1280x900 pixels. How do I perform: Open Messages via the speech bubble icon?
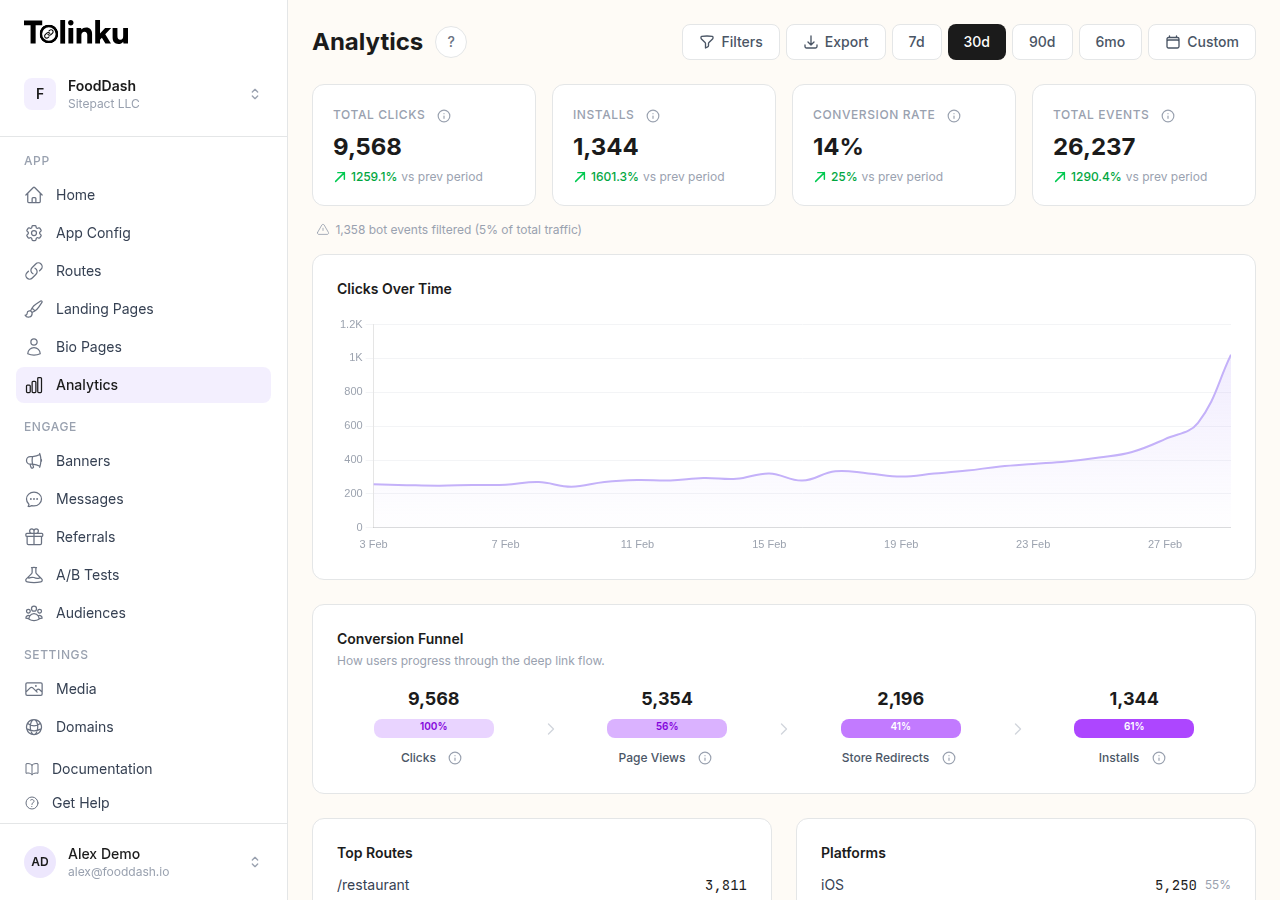click(x=36, y=499)
